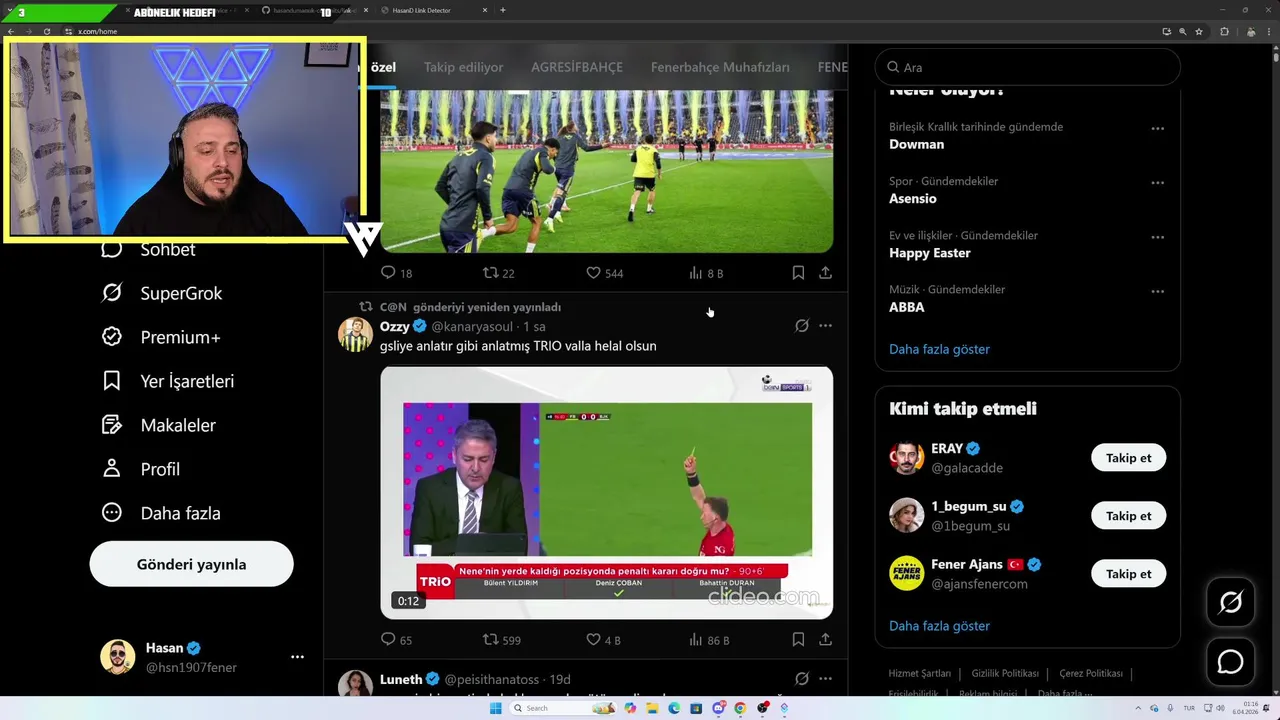Viewport: 1280px width, 720px height.
Task: Open a new browser tab
Action: pos(502,10)
